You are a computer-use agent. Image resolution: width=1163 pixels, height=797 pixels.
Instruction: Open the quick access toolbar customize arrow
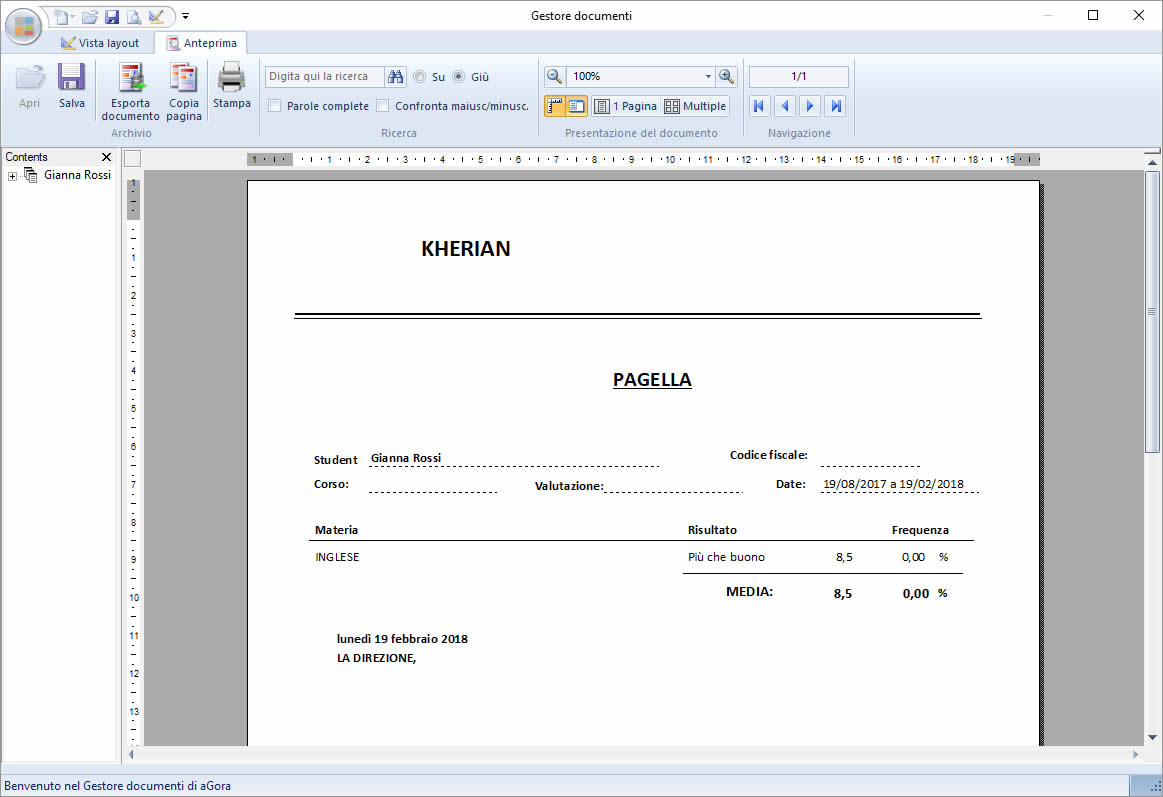tap(185, 16)
